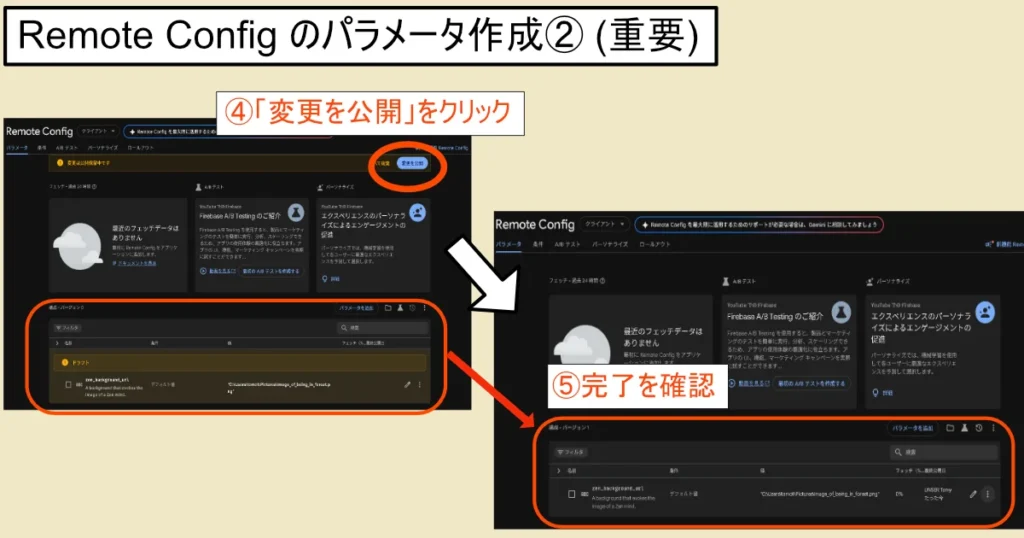Click person icon on personalize card, step 4

coord(418,212)
